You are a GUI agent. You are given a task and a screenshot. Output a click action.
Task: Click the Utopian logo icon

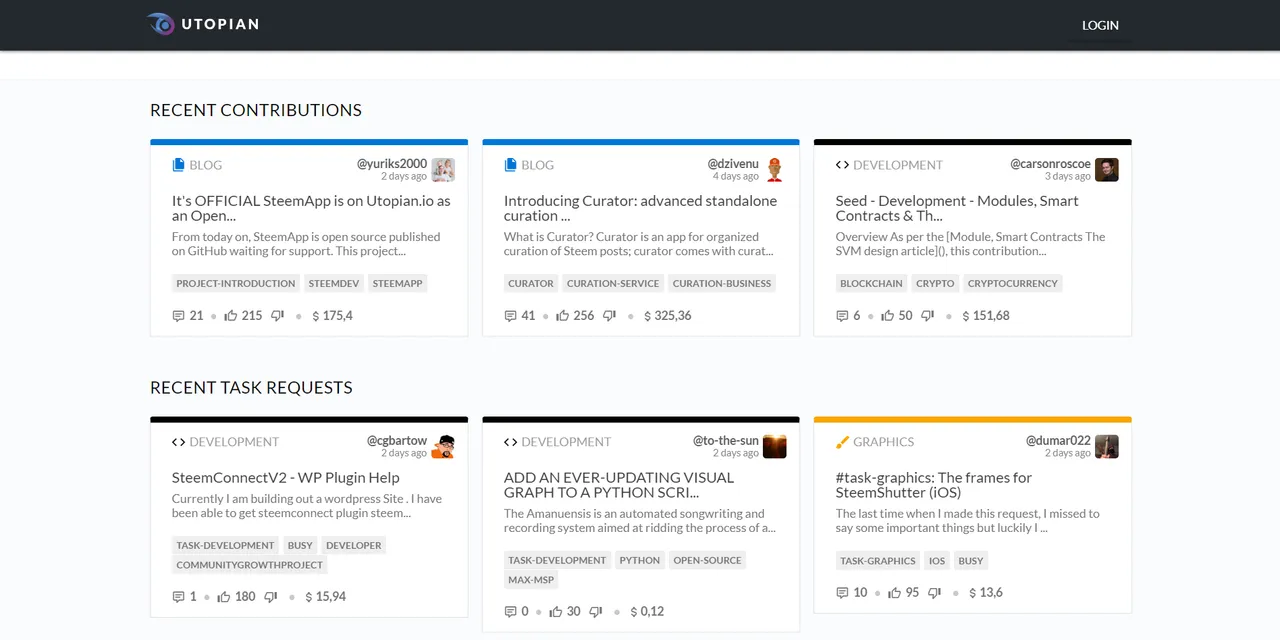(160, 24)
